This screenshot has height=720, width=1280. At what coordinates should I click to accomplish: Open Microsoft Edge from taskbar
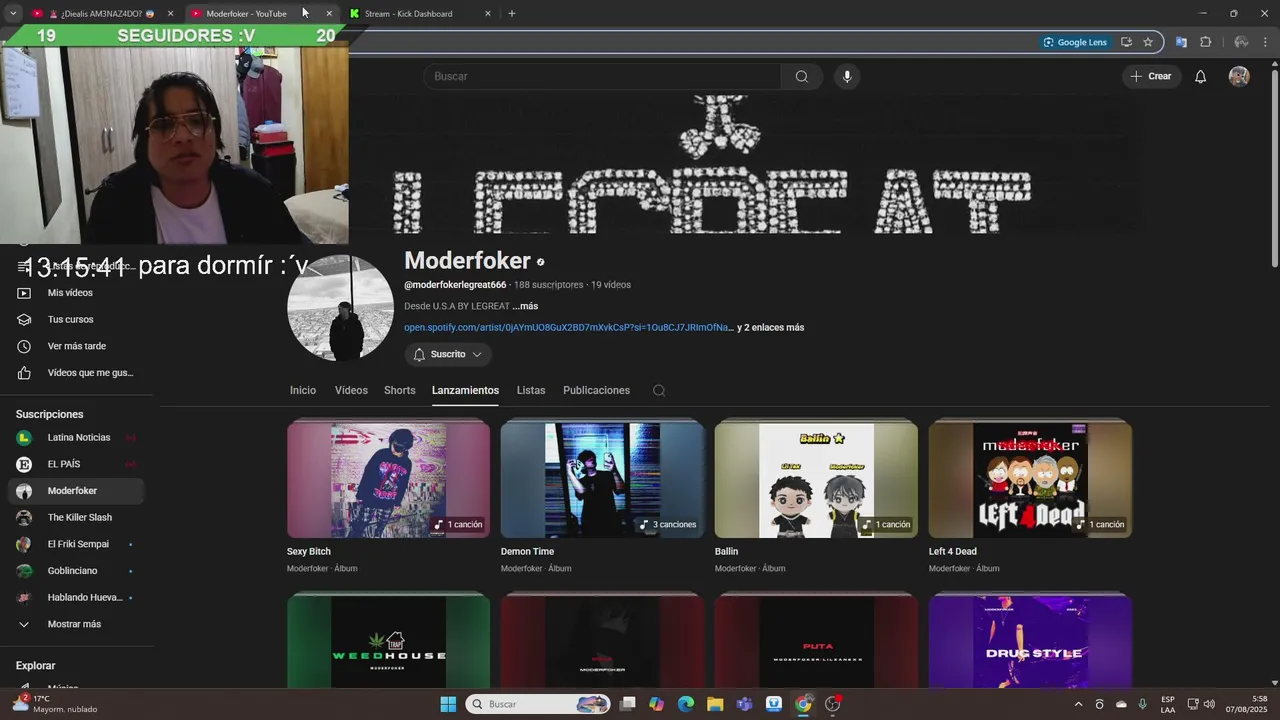click(x=686, y=704)
